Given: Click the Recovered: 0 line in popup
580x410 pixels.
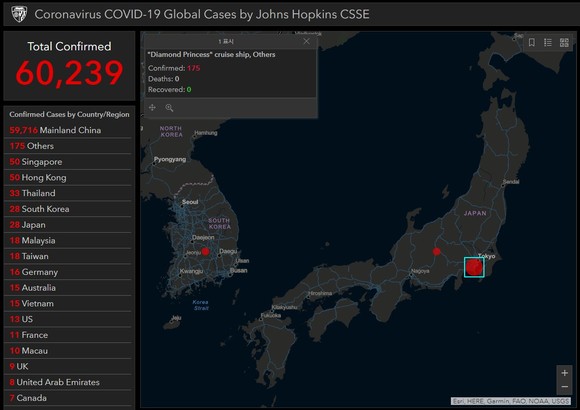Looking at the screenshot, I should point(169,90).
